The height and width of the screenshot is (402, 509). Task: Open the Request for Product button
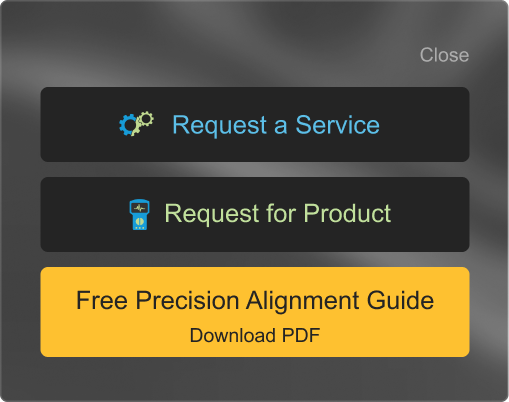click(255, 214)
